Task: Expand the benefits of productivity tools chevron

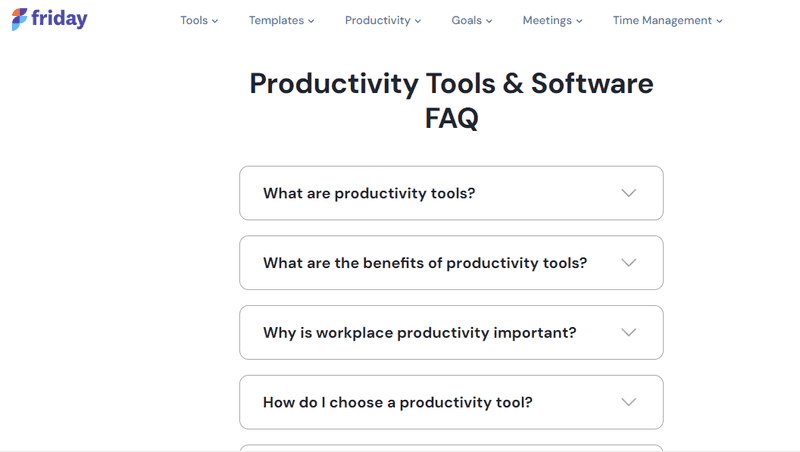Action: (x=629, y=263)
